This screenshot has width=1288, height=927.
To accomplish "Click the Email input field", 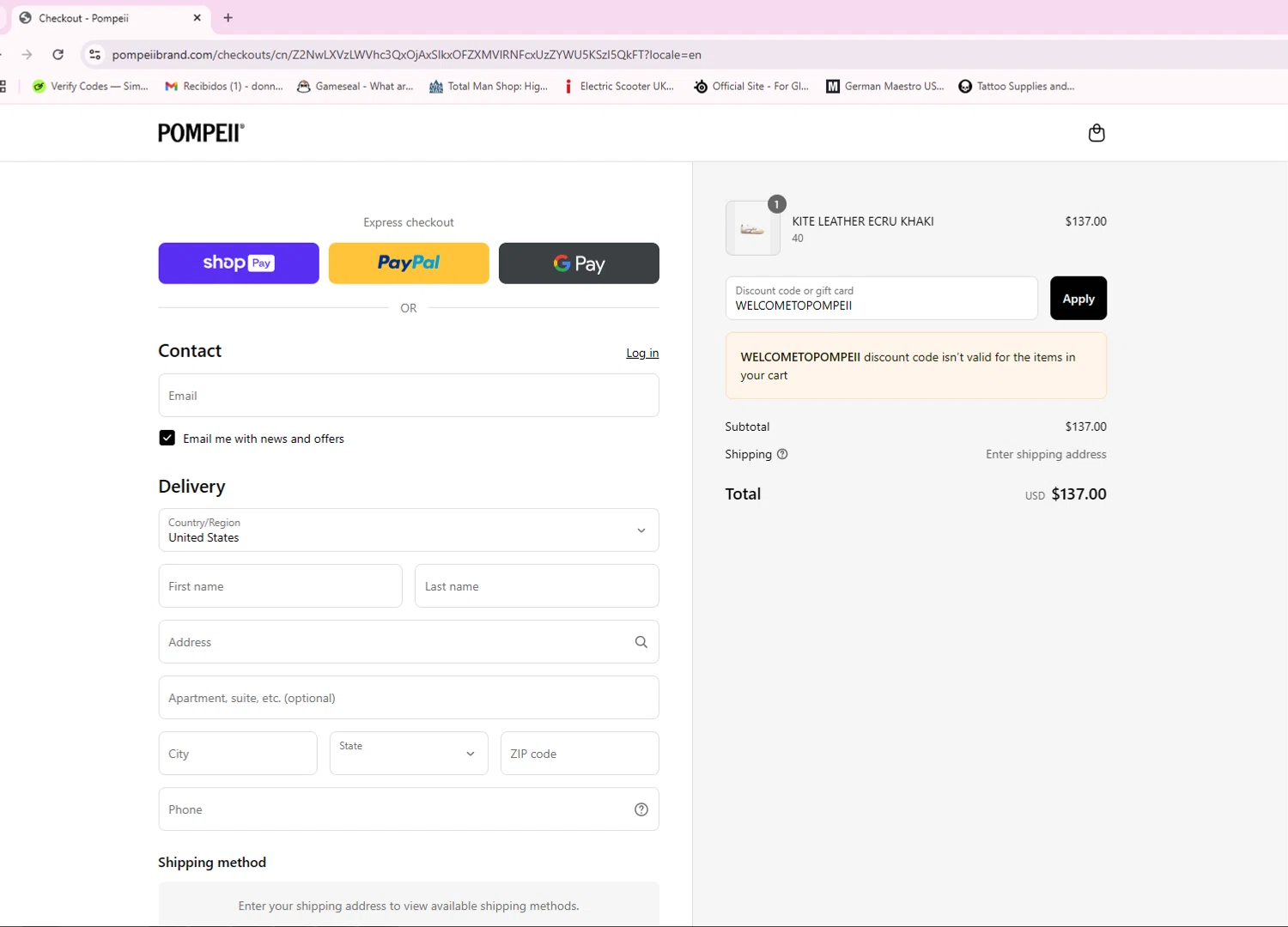I will click(x=409, y=396).
